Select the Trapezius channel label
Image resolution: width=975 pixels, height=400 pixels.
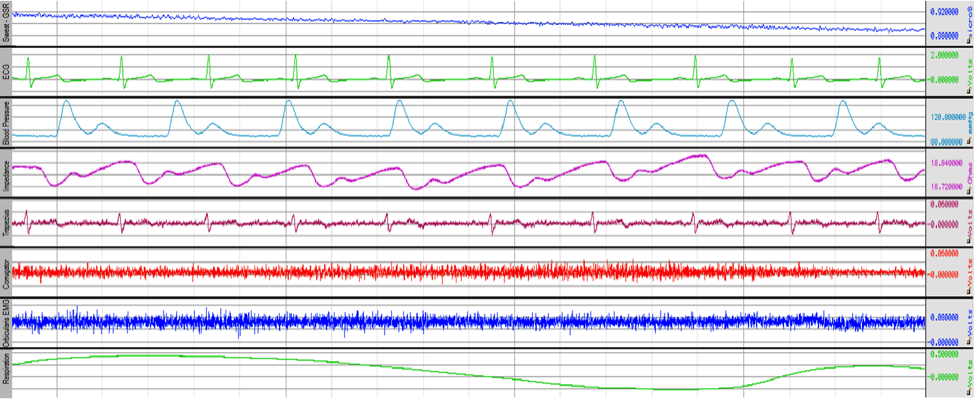[6, 222]
